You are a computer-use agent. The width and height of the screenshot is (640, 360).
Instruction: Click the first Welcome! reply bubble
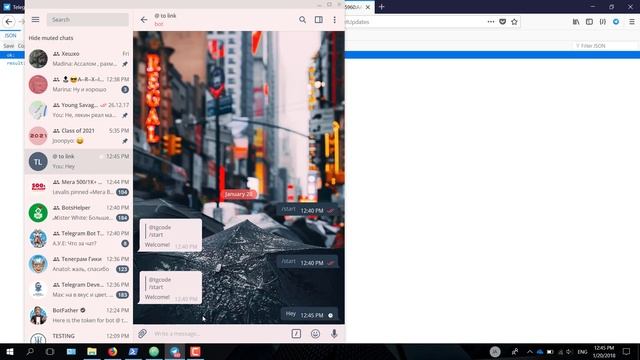coord(171,235)
